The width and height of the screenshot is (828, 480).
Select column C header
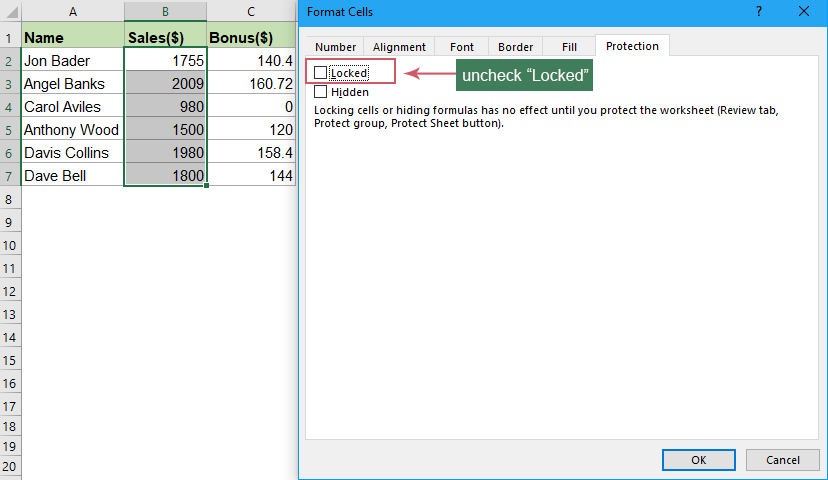click(251, 12)
